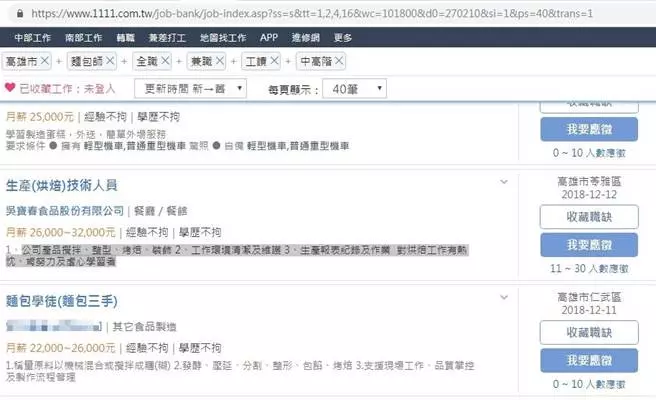This screenshot has width=656, height=400.
Task: Click the 高雄市苓雅區 location text
Action: tap(589, 181)
